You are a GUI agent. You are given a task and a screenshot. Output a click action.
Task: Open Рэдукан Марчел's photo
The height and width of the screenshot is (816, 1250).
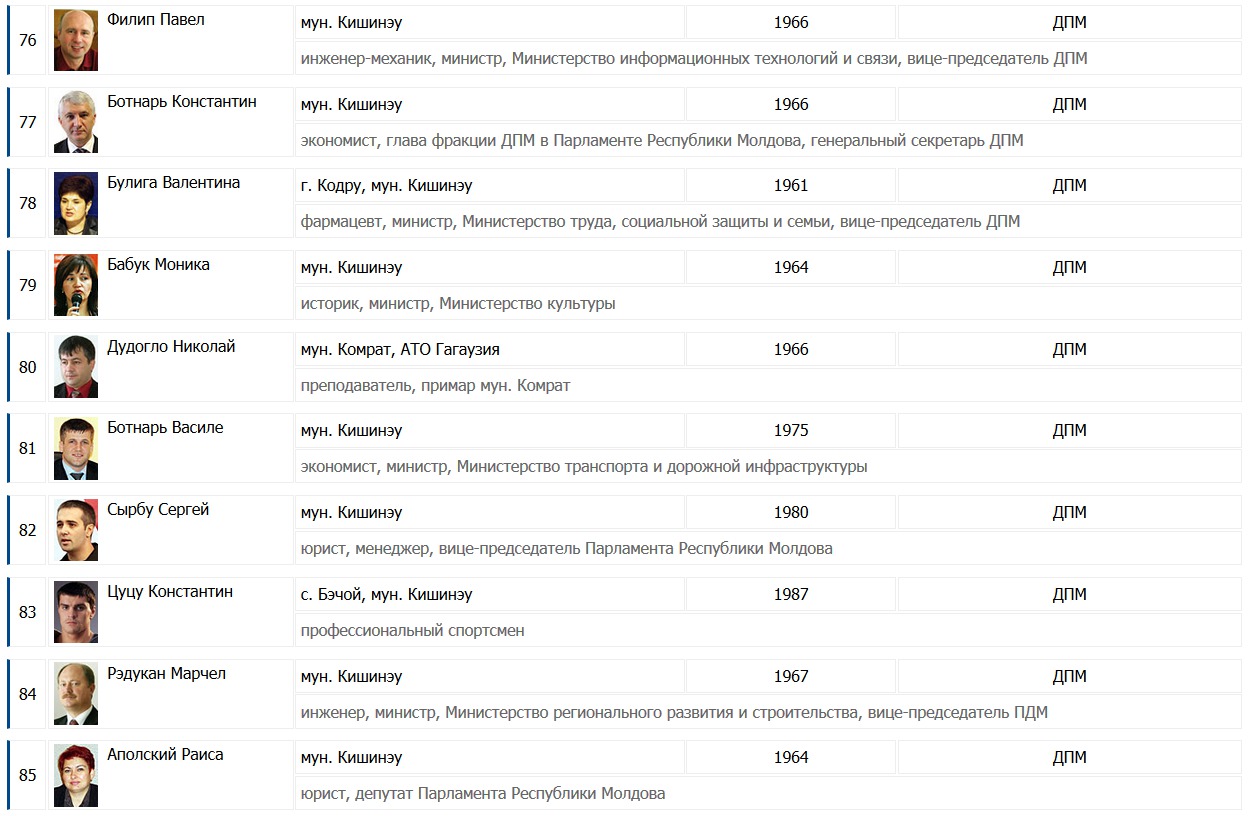click(76, 694)
